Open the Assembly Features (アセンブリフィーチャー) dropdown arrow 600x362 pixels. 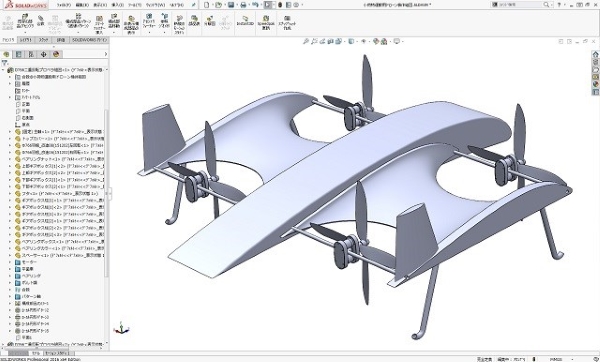pyautogui.click(x=149, y=33)
